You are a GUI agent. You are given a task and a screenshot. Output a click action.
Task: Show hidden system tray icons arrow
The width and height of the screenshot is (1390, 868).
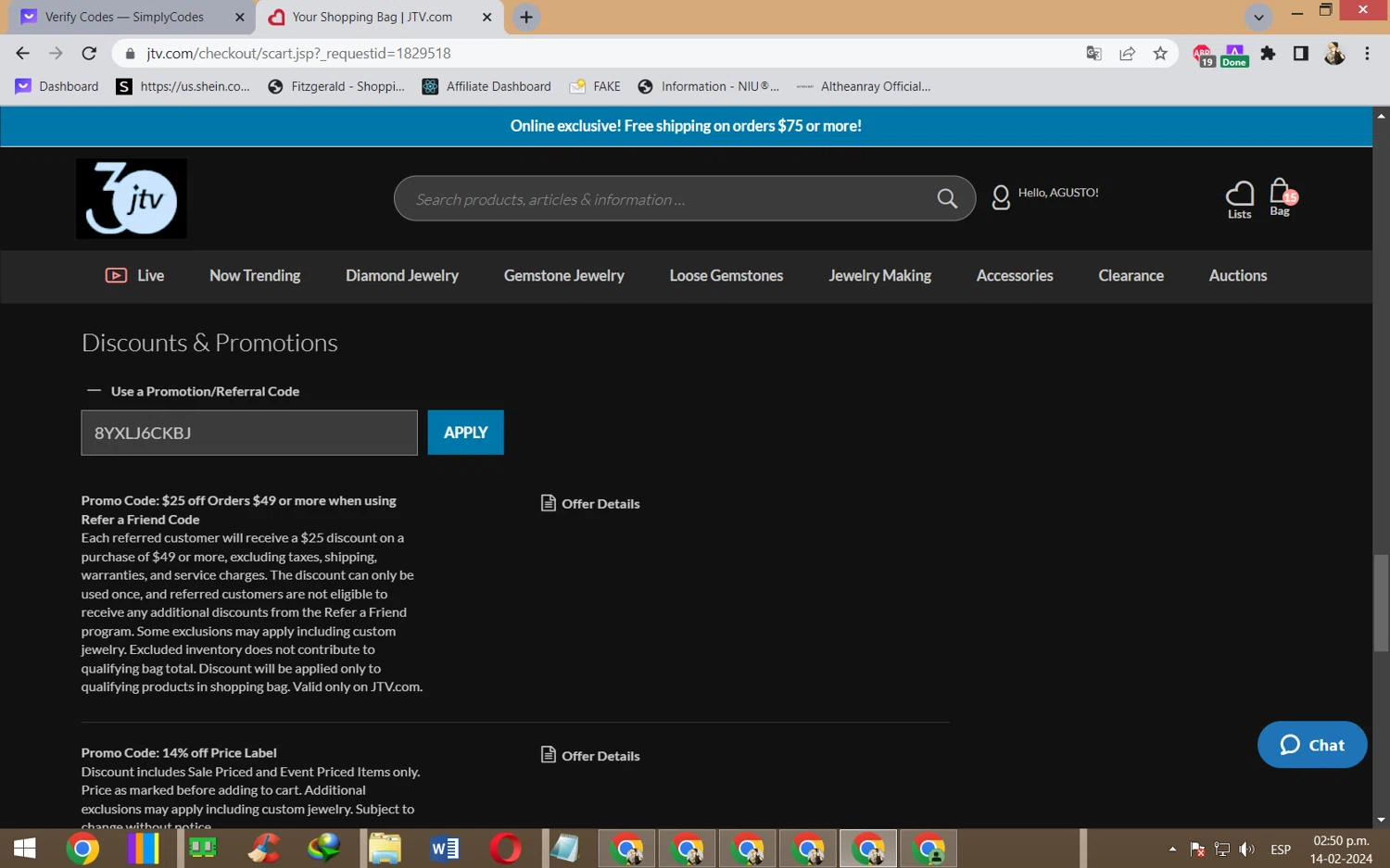click(x=1172, y=849)
